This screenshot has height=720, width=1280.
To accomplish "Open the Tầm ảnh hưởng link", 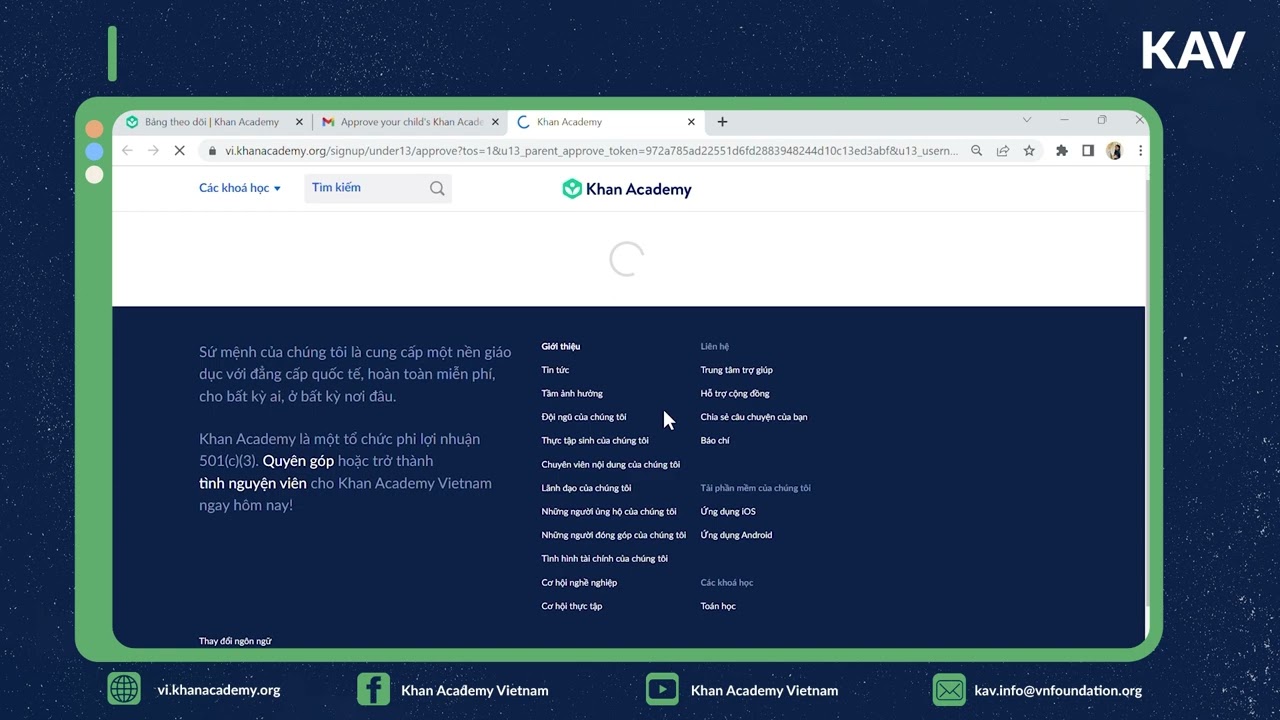I will pos(572,394).
